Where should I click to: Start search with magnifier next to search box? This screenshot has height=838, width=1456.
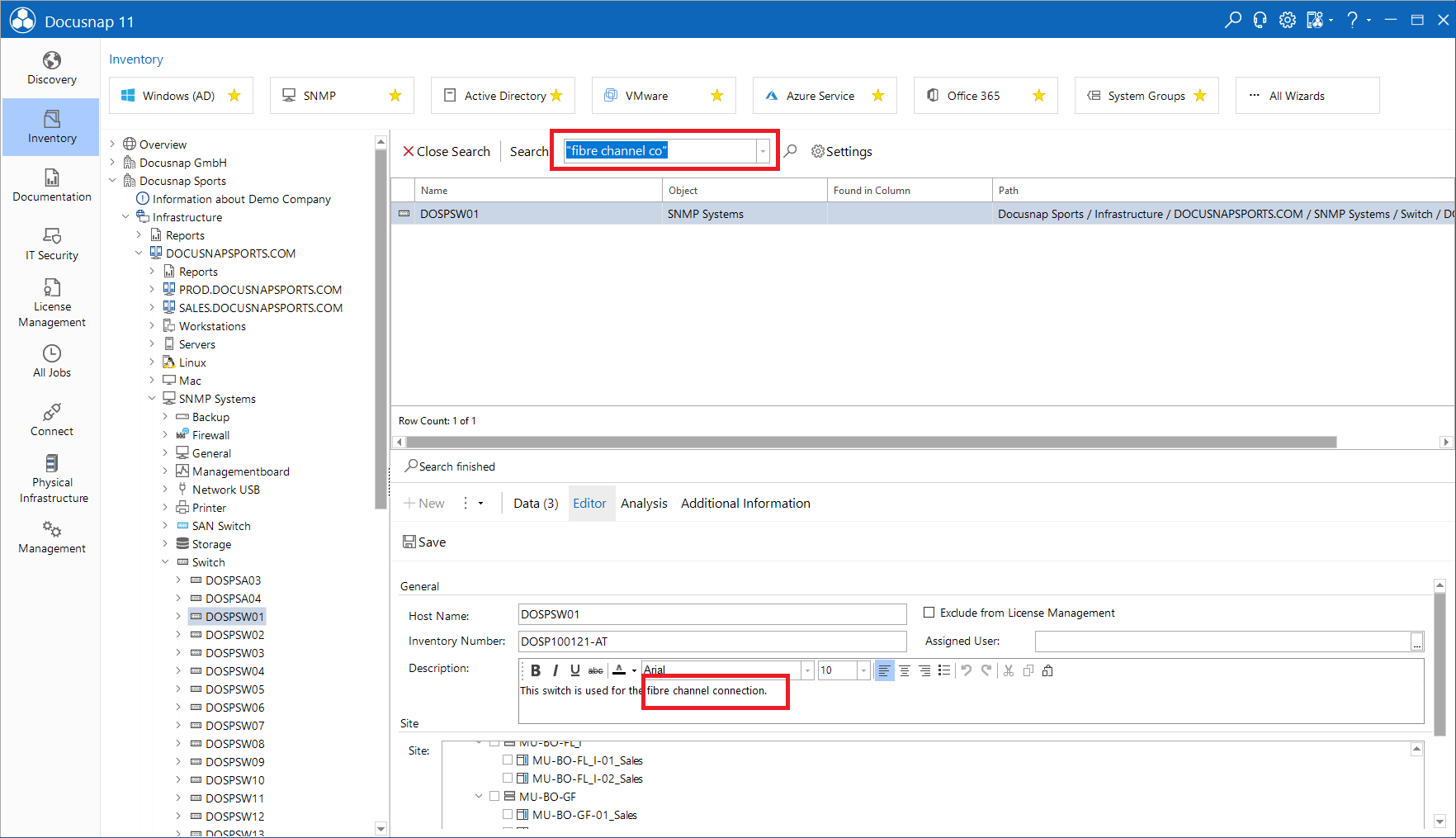tap(791, 151)
